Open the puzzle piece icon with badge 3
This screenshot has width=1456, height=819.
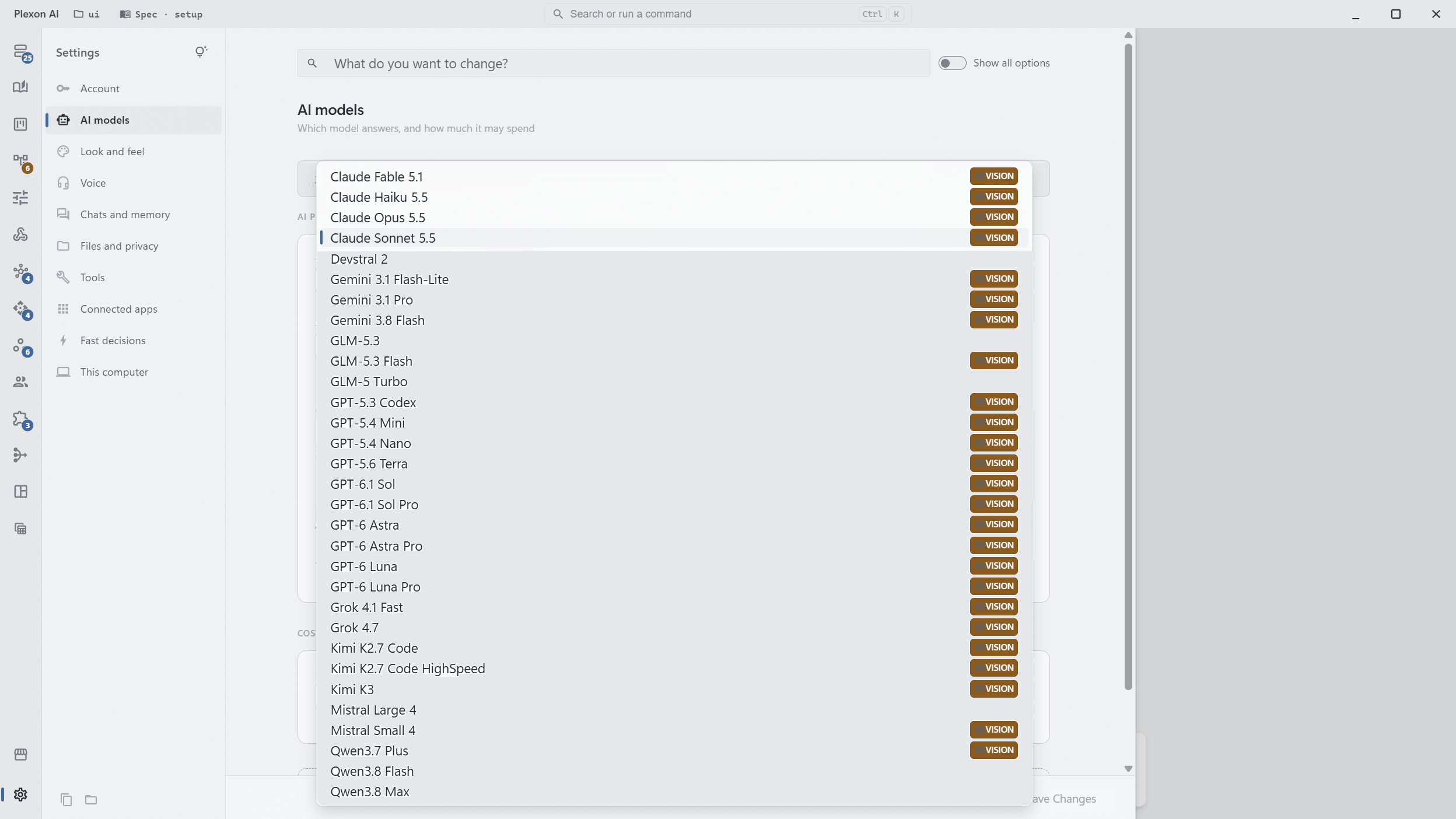(x=21, y=419)
